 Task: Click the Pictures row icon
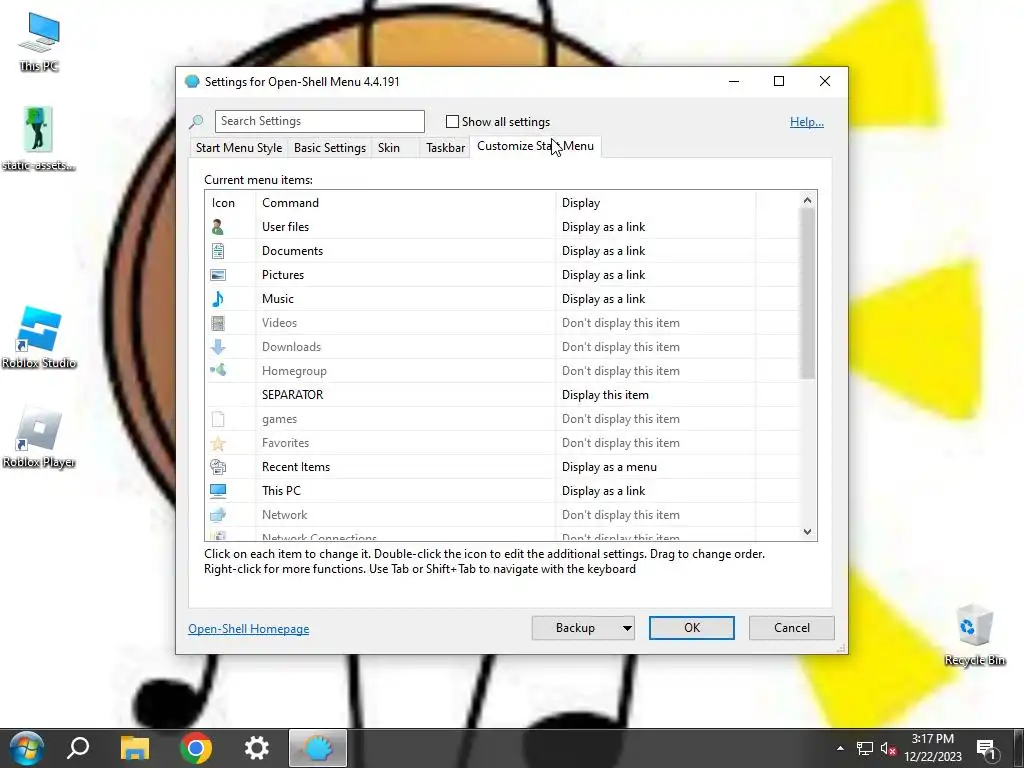(x=218, y=275)
